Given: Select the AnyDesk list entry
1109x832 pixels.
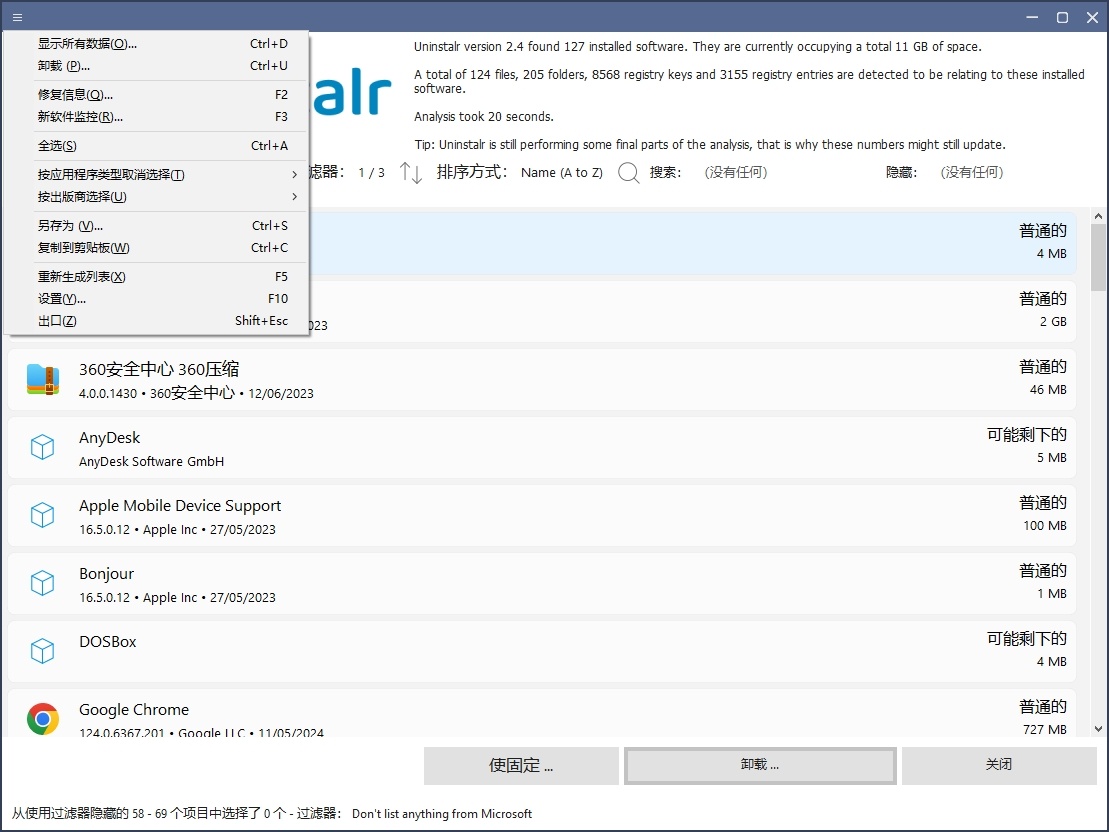Looking at the screenshot, I should click(x=542, y=447).
